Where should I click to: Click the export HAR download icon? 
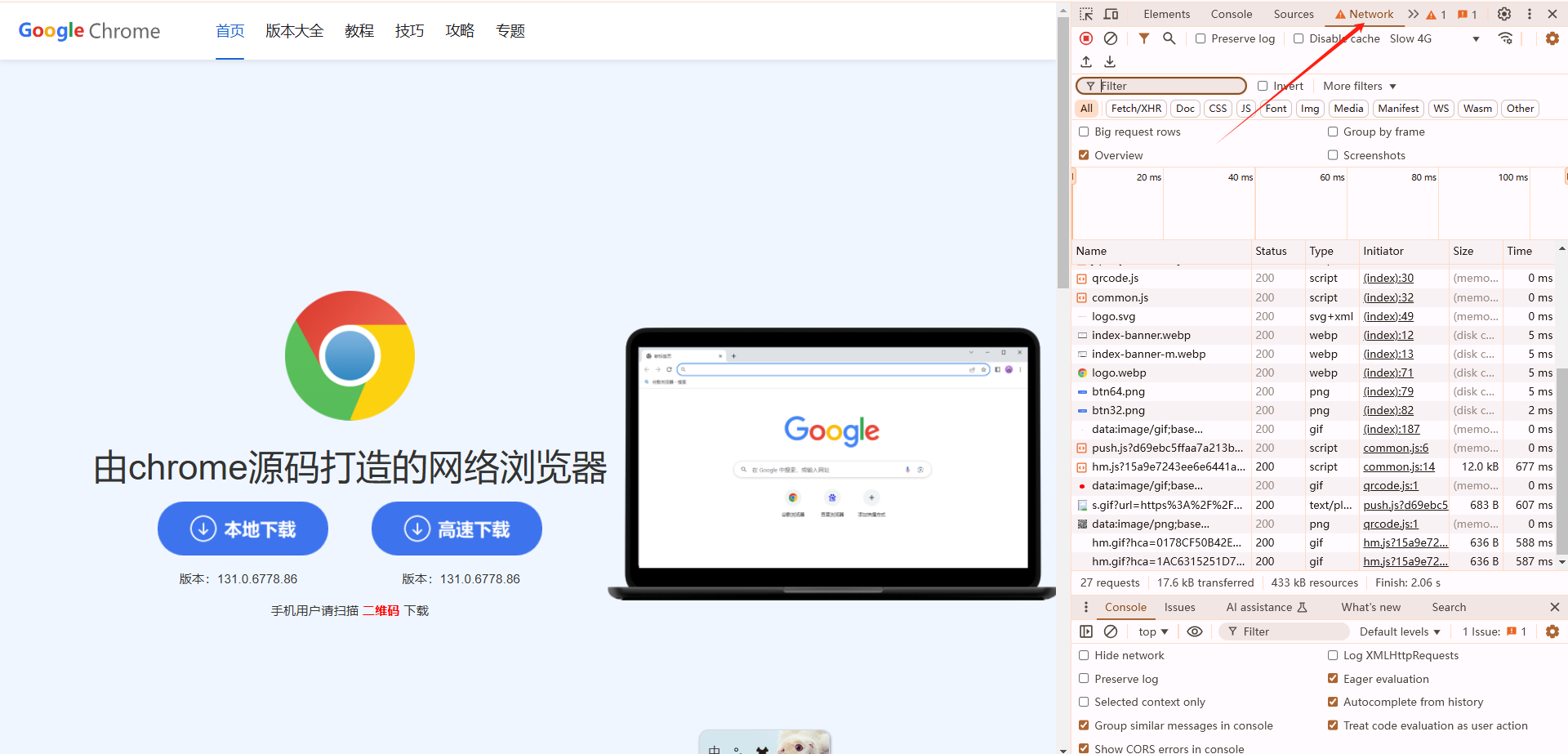(1110, 62)
